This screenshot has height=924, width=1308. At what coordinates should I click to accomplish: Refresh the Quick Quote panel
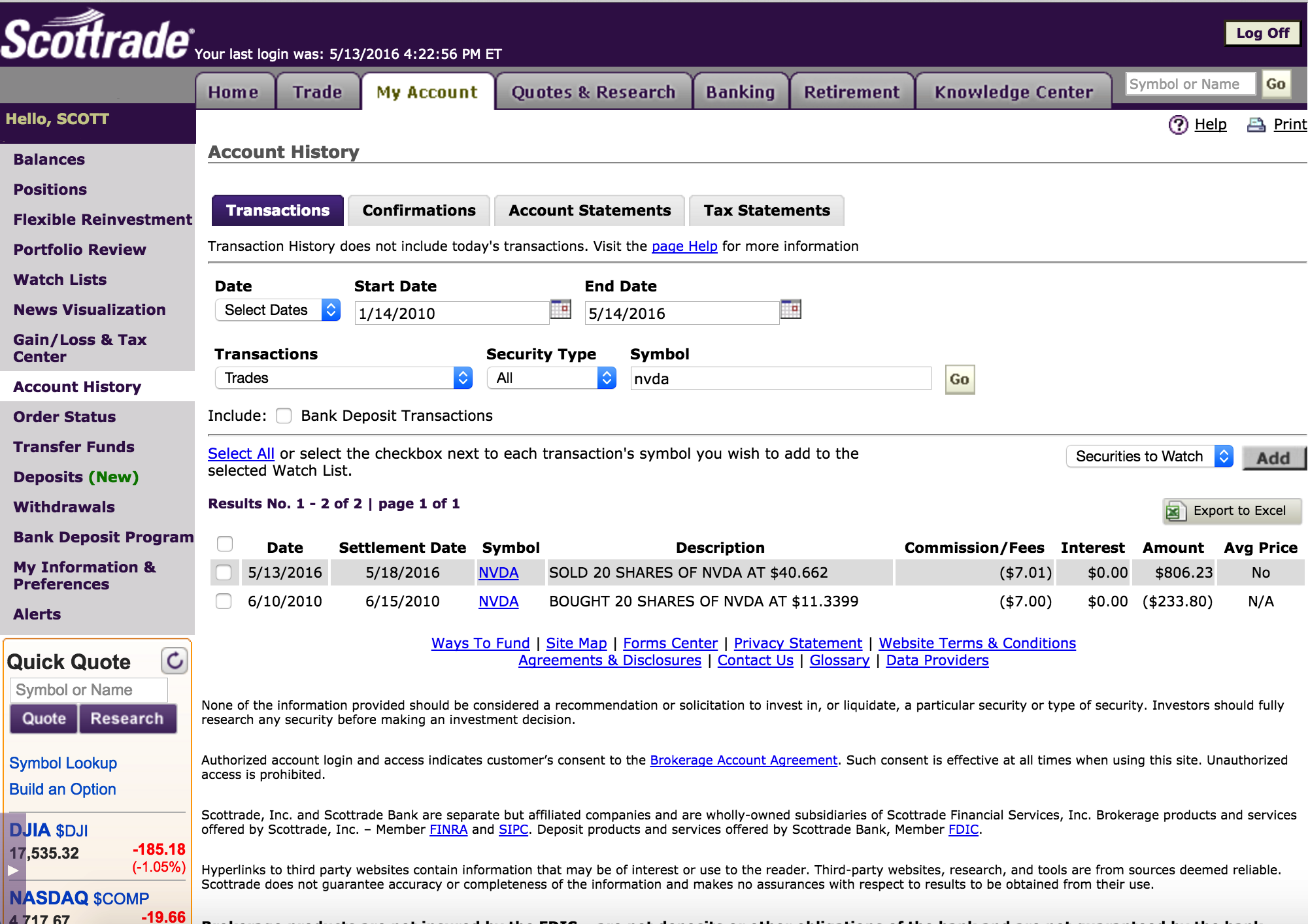click(x=175, y=661)
